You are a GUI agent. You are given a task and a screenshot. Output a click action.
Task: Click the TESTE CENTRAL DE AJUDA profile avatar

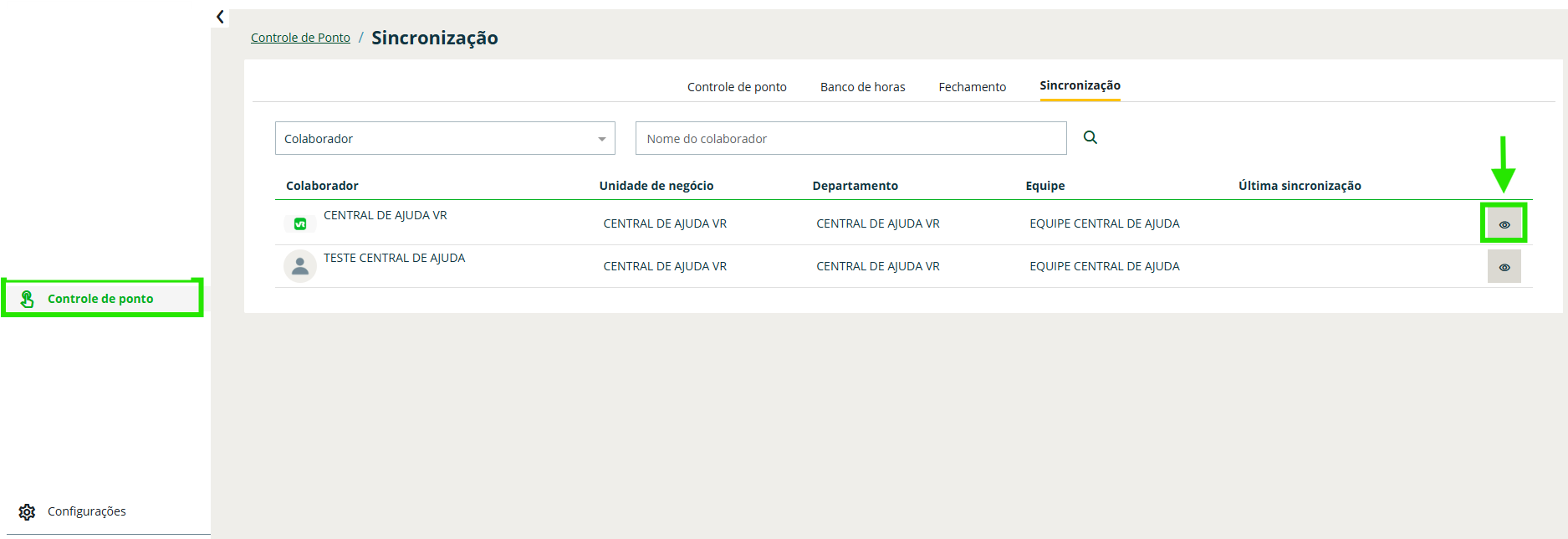(x=300, y=266)
